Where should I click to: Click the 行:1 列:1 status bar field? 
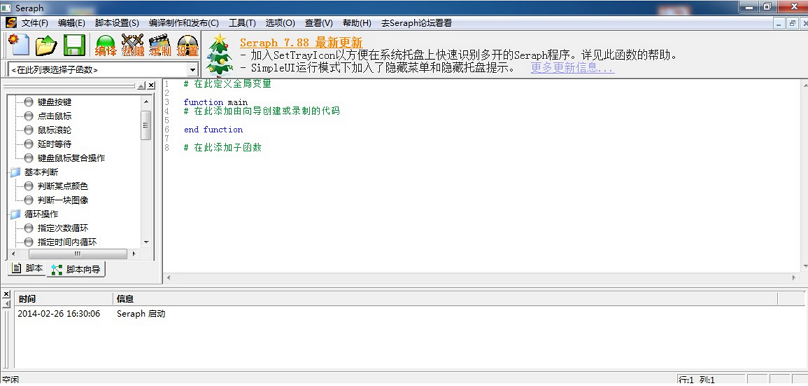coord(711,380)
